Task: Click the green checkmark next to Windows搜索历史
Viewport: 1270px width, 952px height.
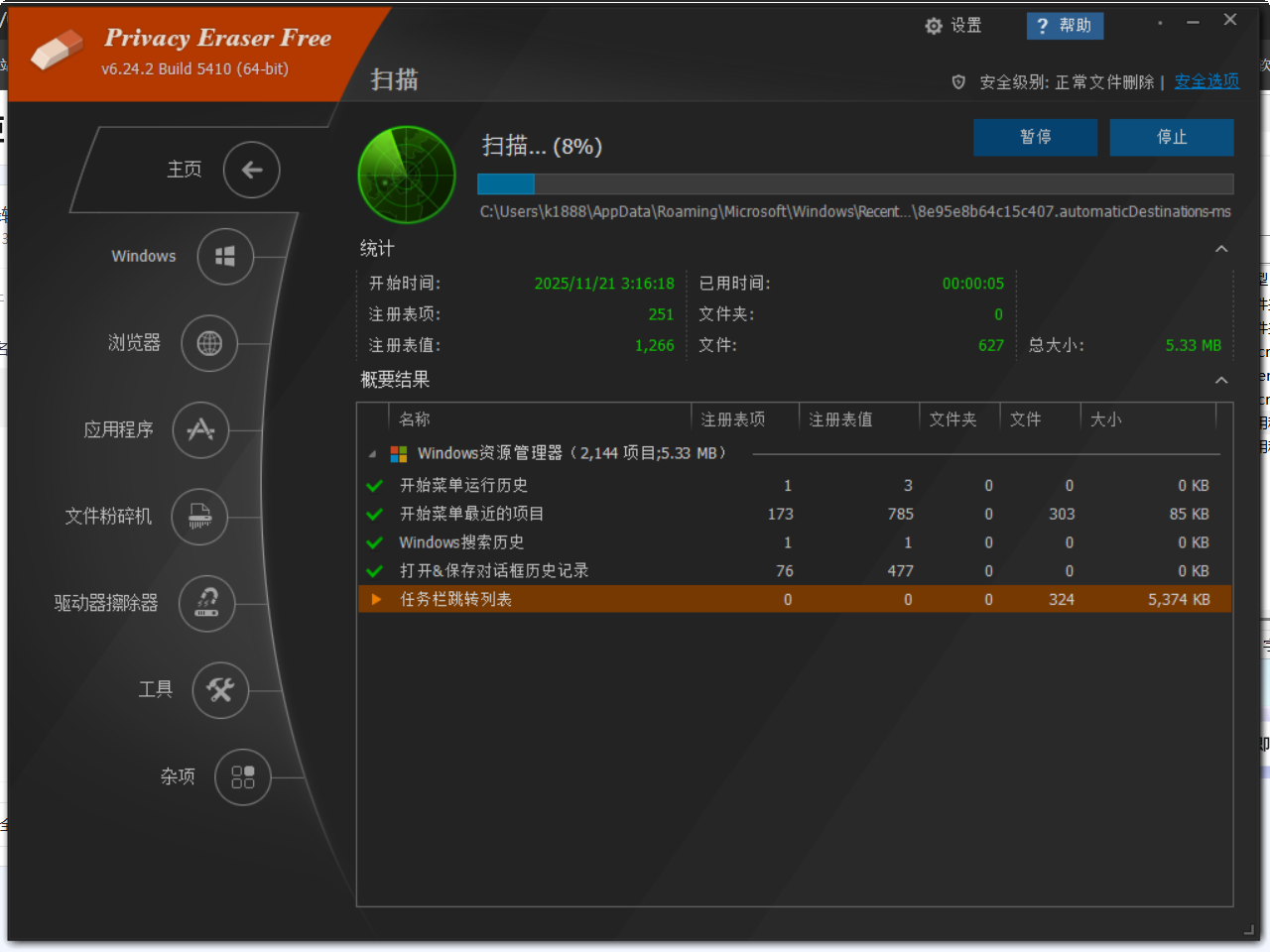Action: [374, 542]
